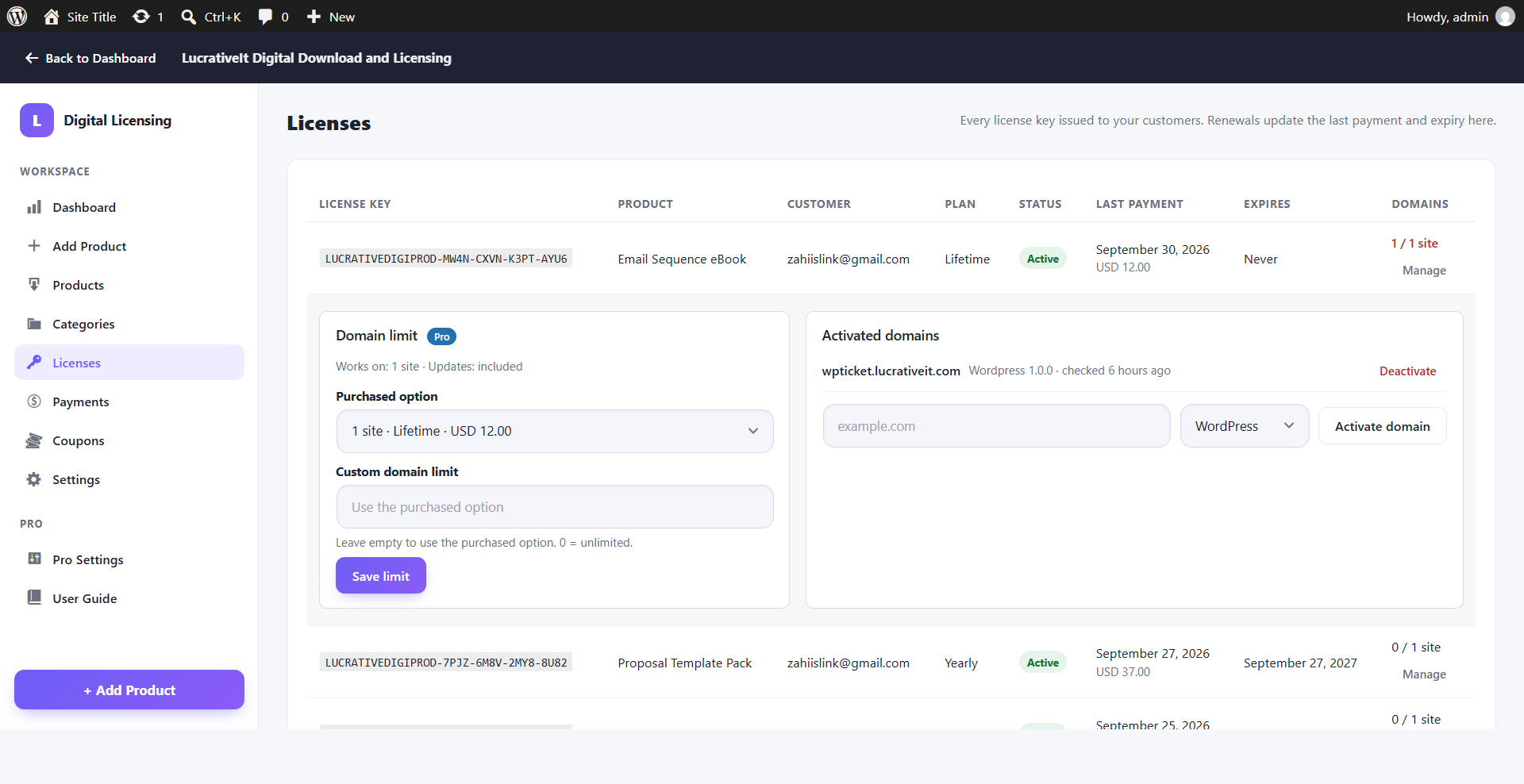Click the wpticket.lucrativeit.com domain name
The image size is (1524, 784).
point(891,371)
